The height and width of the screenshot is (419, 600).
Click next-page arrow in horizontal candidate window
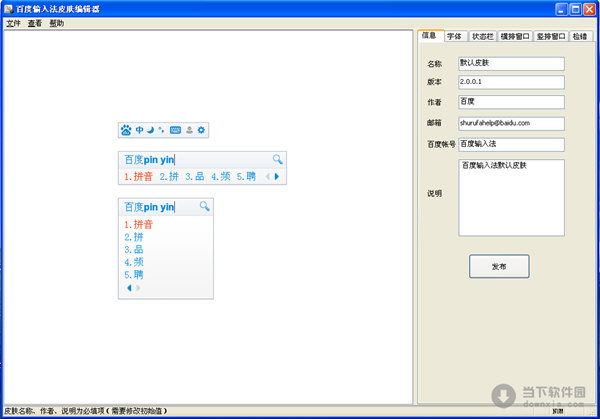[277, 176]
